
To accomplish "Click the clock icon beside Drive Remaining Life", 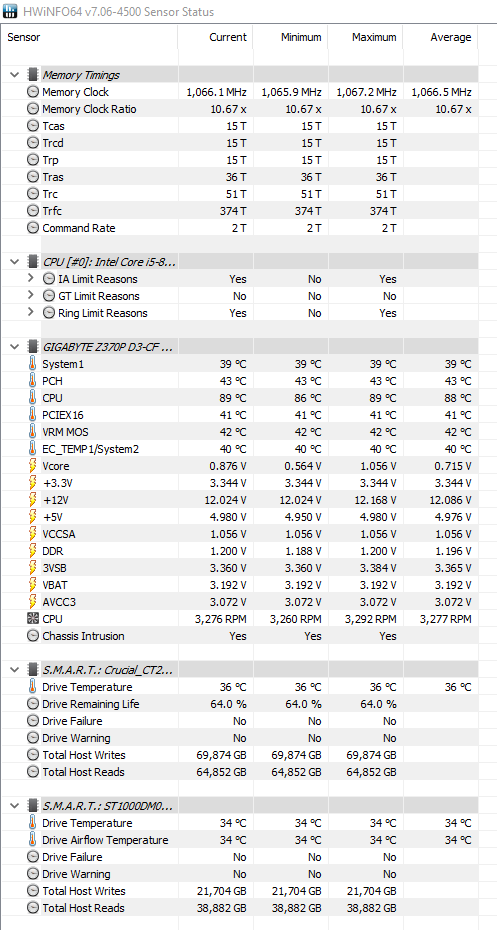I will (x=33, y=704).
